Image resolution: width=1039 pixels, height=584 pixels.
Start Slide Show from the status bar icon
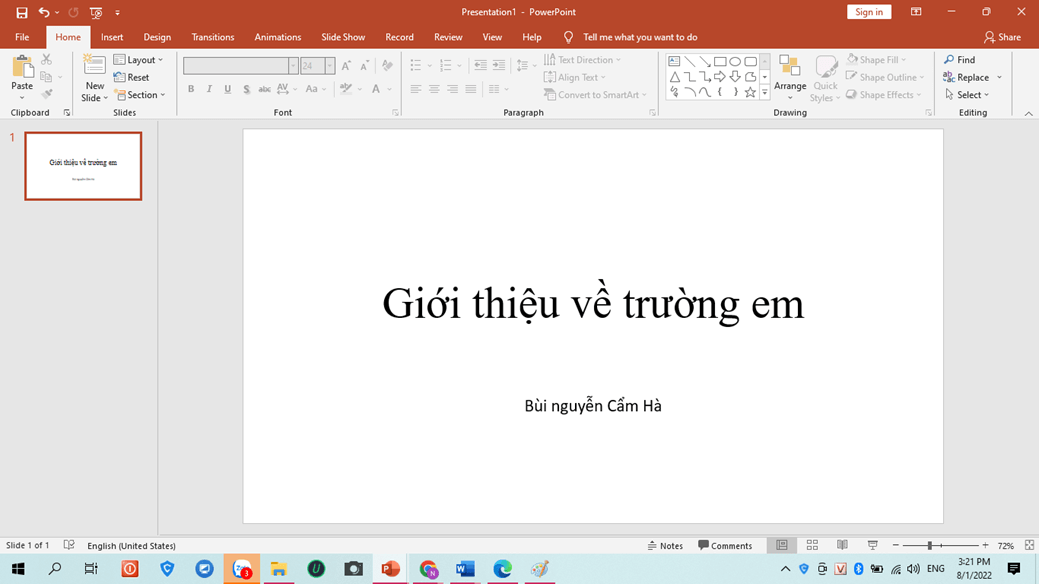[872, 545]
